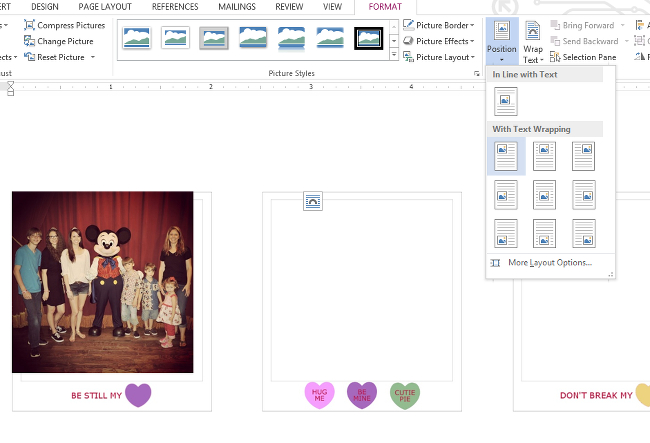Click Send Backward
650x443 pixels.
click(585, 41)
